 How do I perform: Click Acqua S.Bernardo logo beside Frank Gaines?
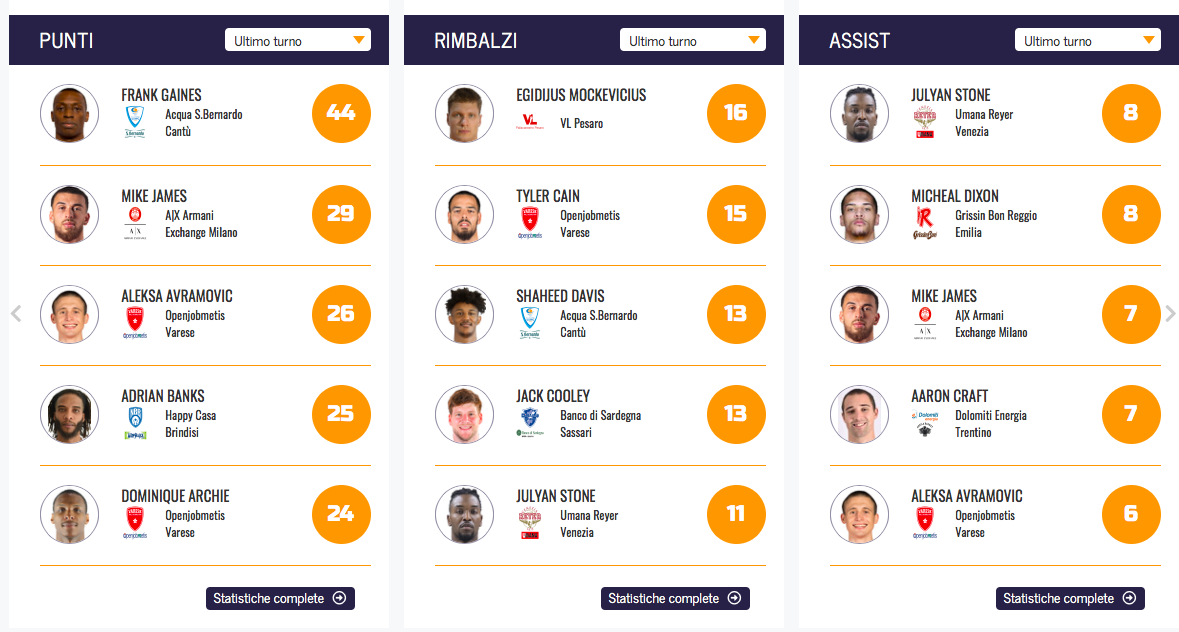tap(135, 122)
